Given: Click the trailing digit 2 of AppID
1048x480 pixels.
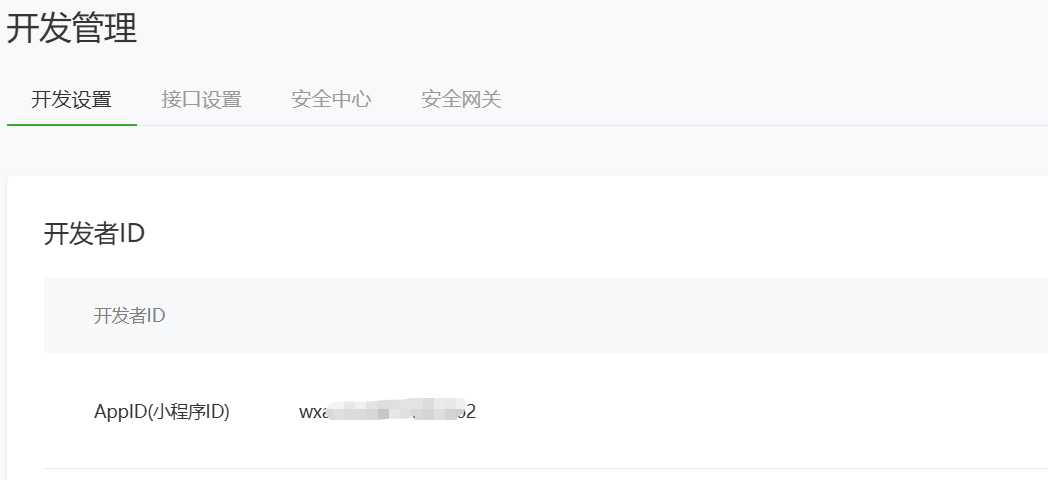Looking at the screenshot, I should click(x=471, y=412).
